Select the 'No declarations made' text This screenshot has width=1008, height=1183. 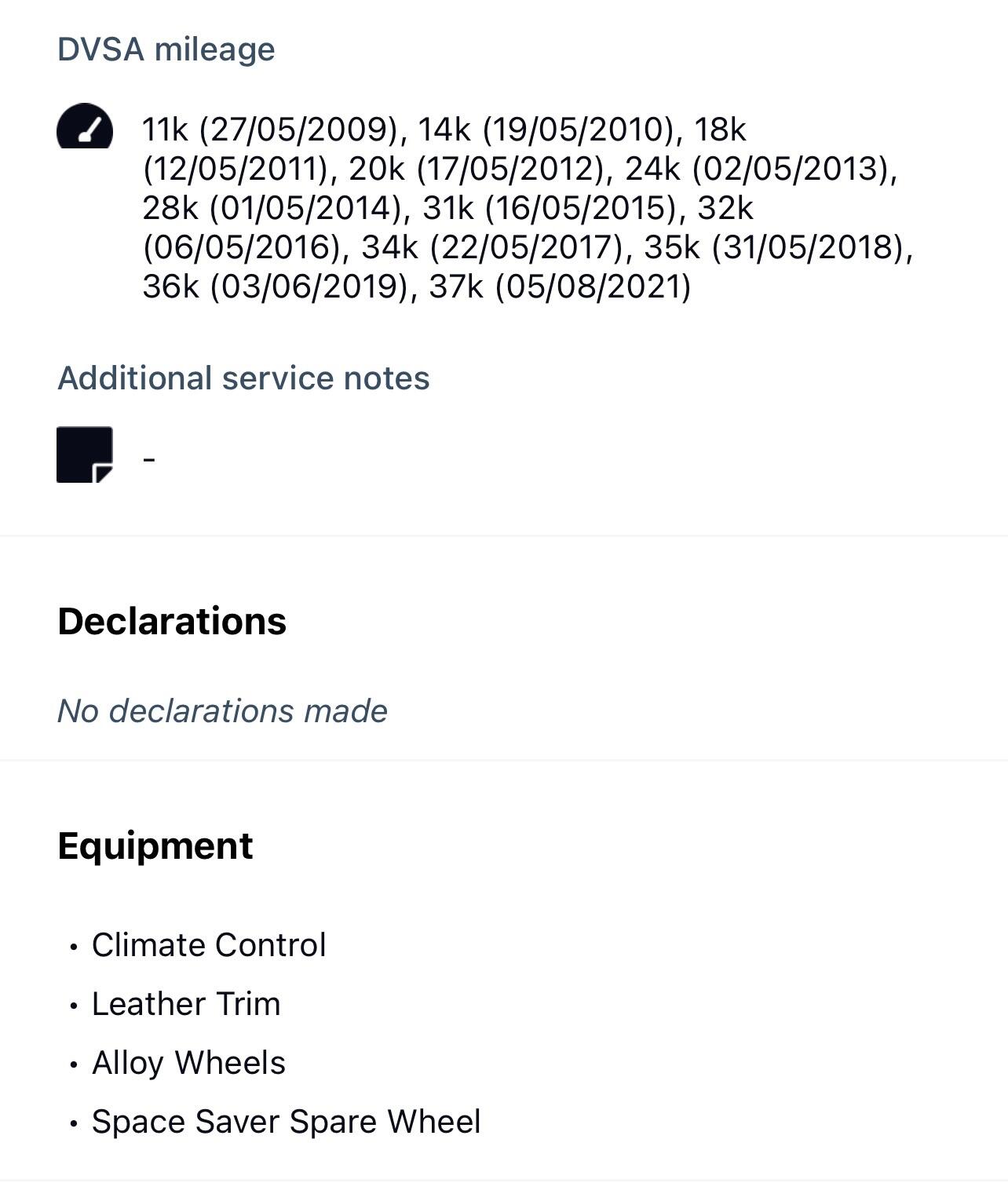[222, 711]
